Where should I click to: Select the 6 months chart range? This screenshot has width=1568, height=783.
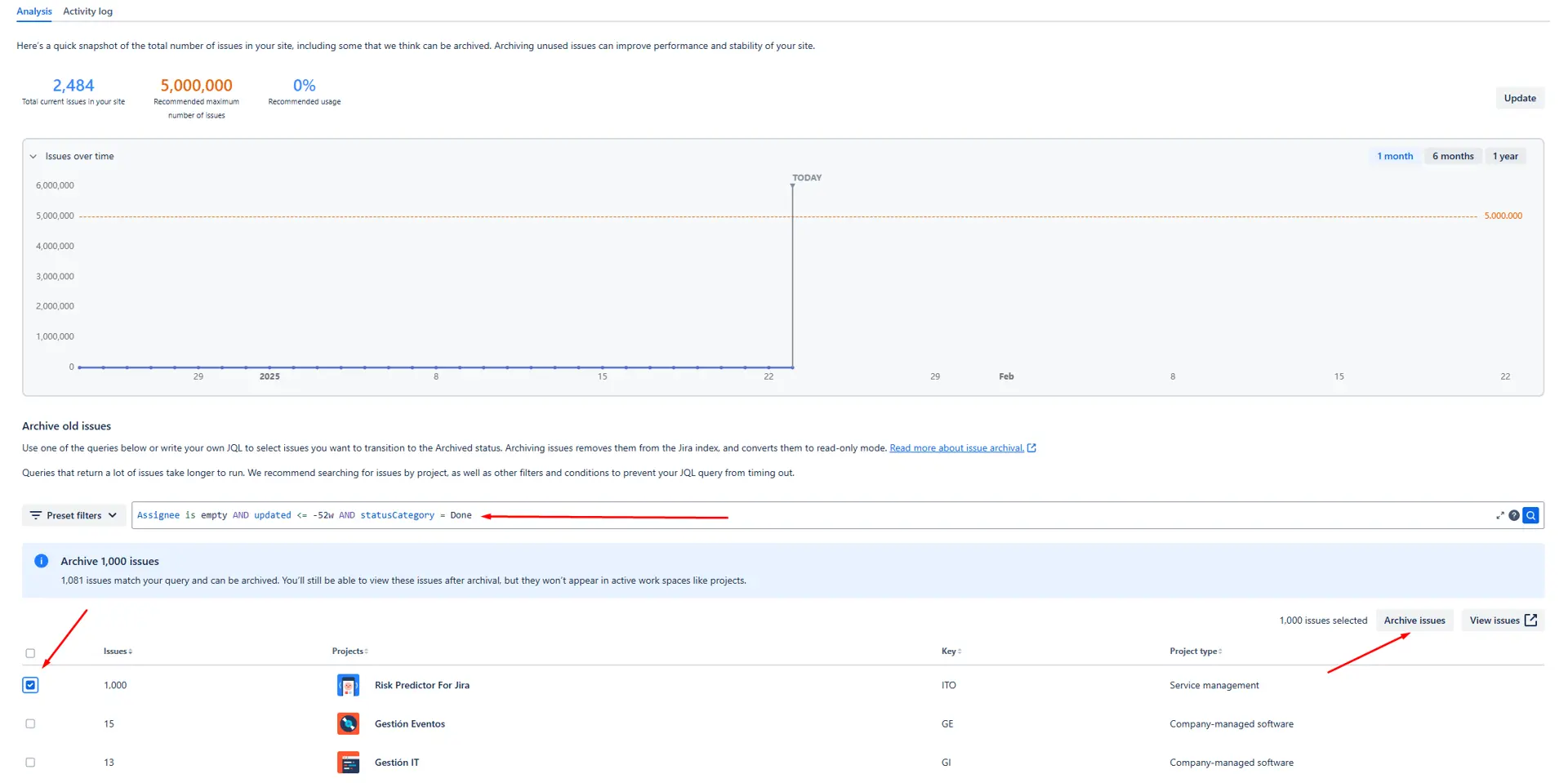point(1452,156)
